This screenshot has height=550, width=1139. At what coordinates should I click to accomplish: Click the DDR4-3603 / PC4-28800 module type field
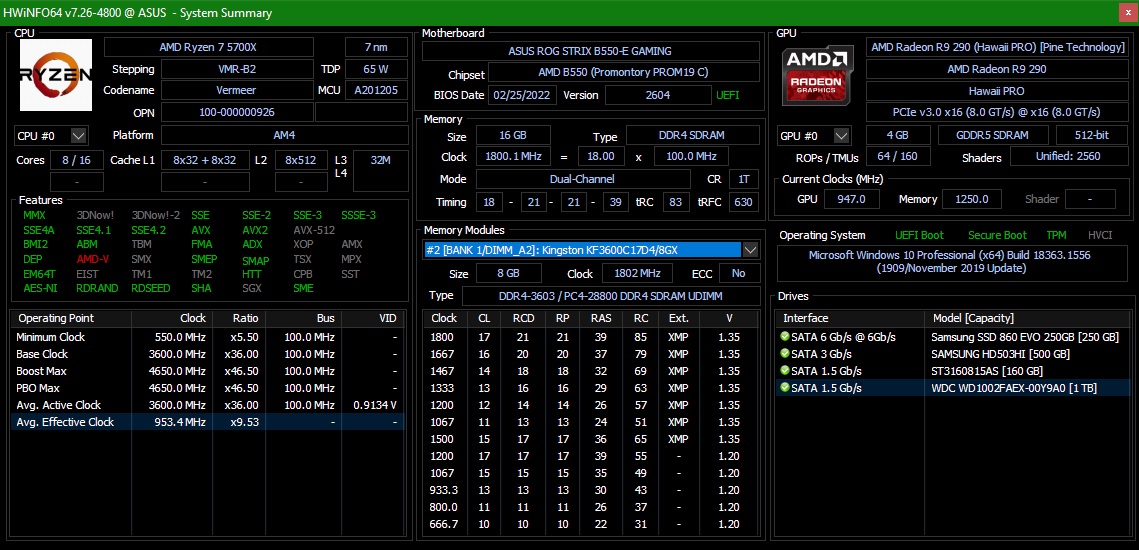click(611, 296)
